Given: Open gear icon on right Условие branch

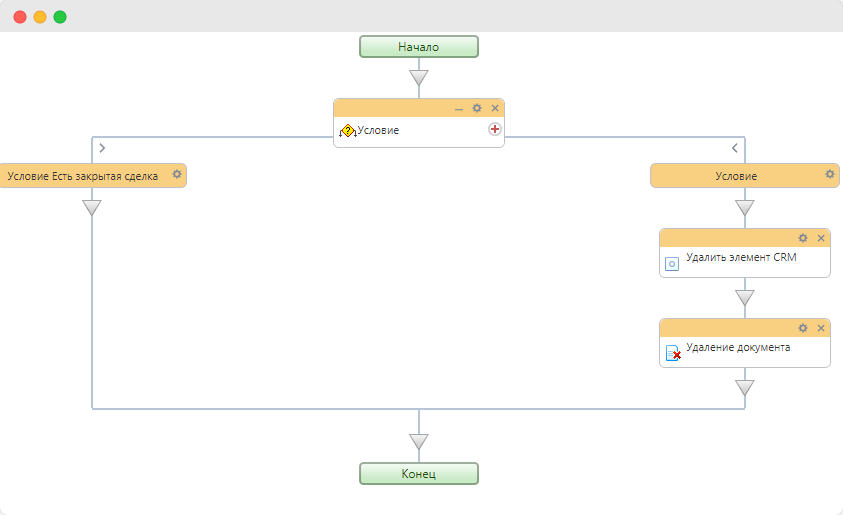Looking at the screenshot, I should [x=830, y=174].
